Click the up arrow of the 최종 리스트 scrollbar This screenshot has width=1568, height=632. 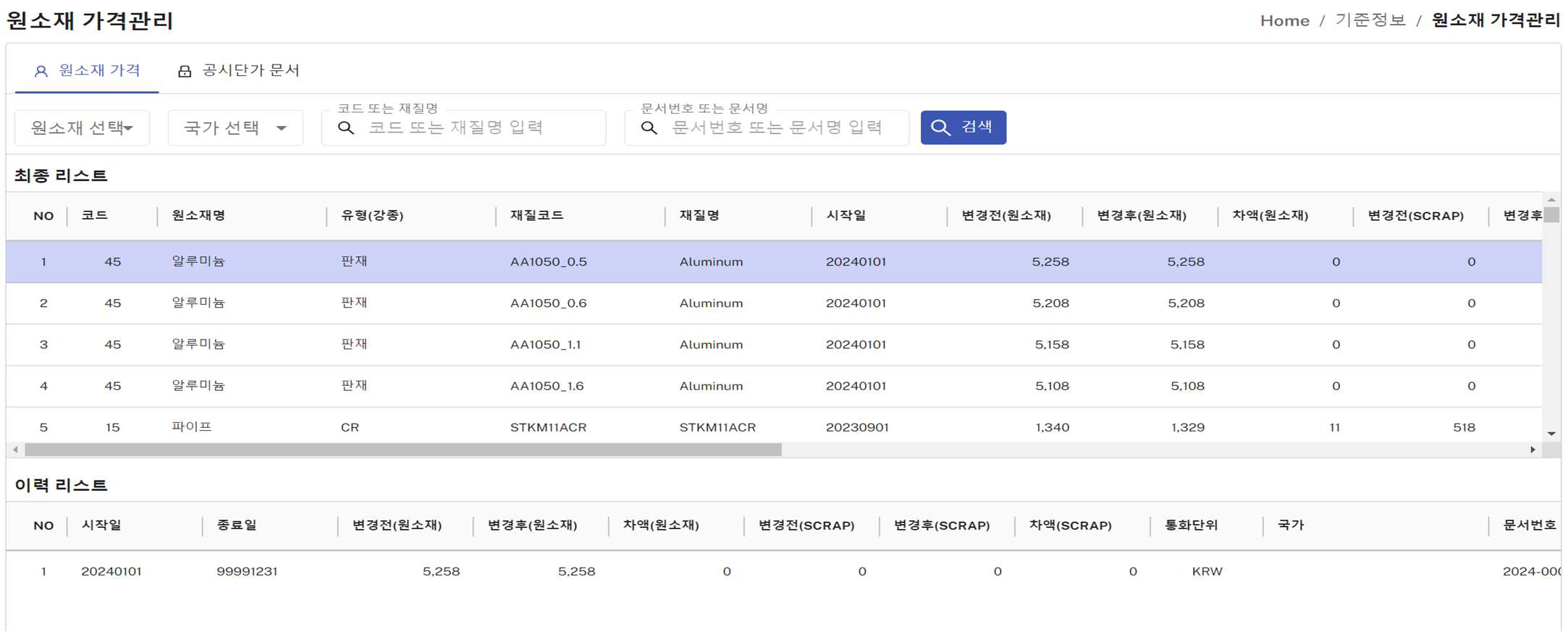(x=1551, y=200)
